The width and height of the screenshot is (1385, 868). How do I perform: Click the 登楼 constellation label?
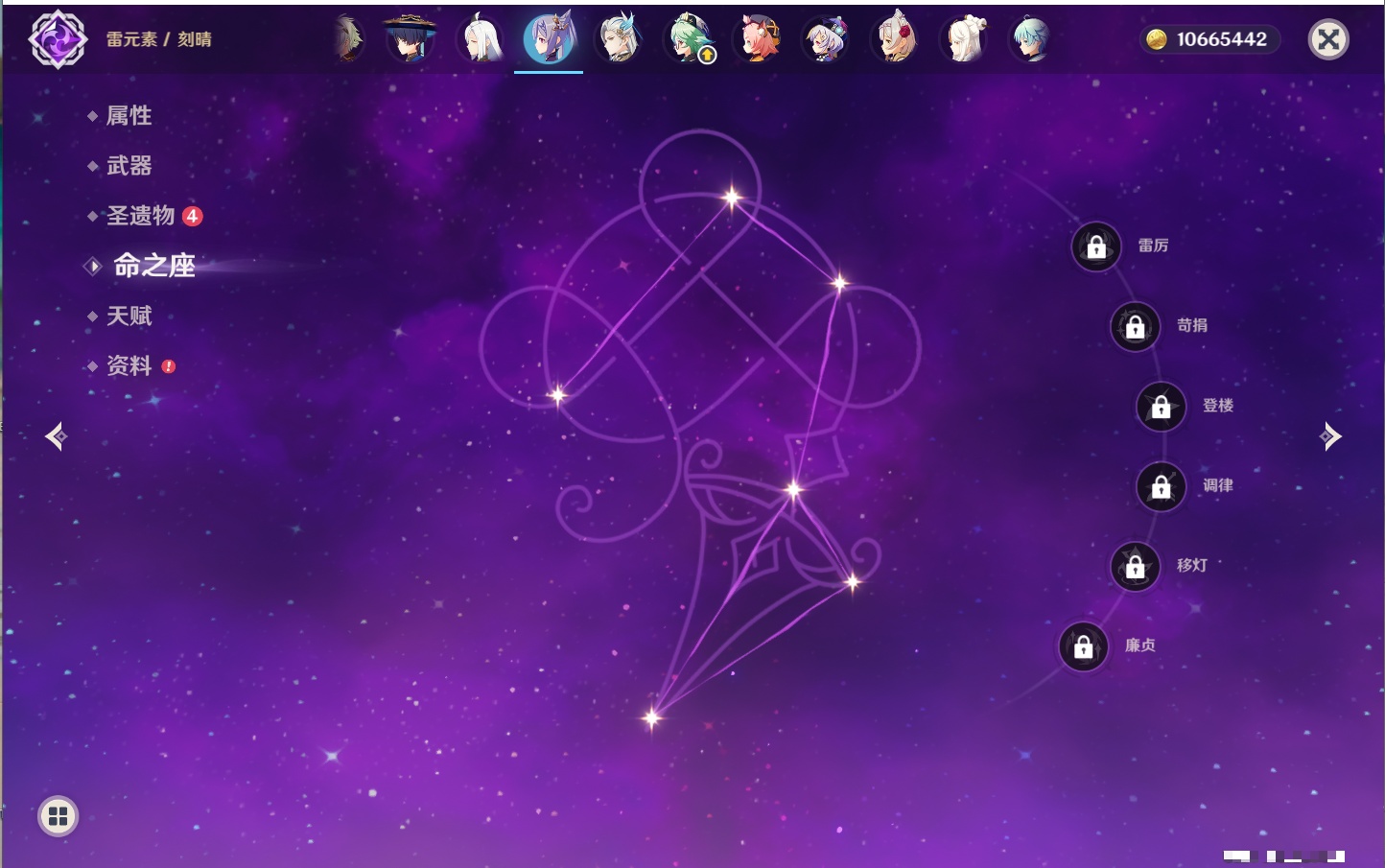coord(1218,406)
